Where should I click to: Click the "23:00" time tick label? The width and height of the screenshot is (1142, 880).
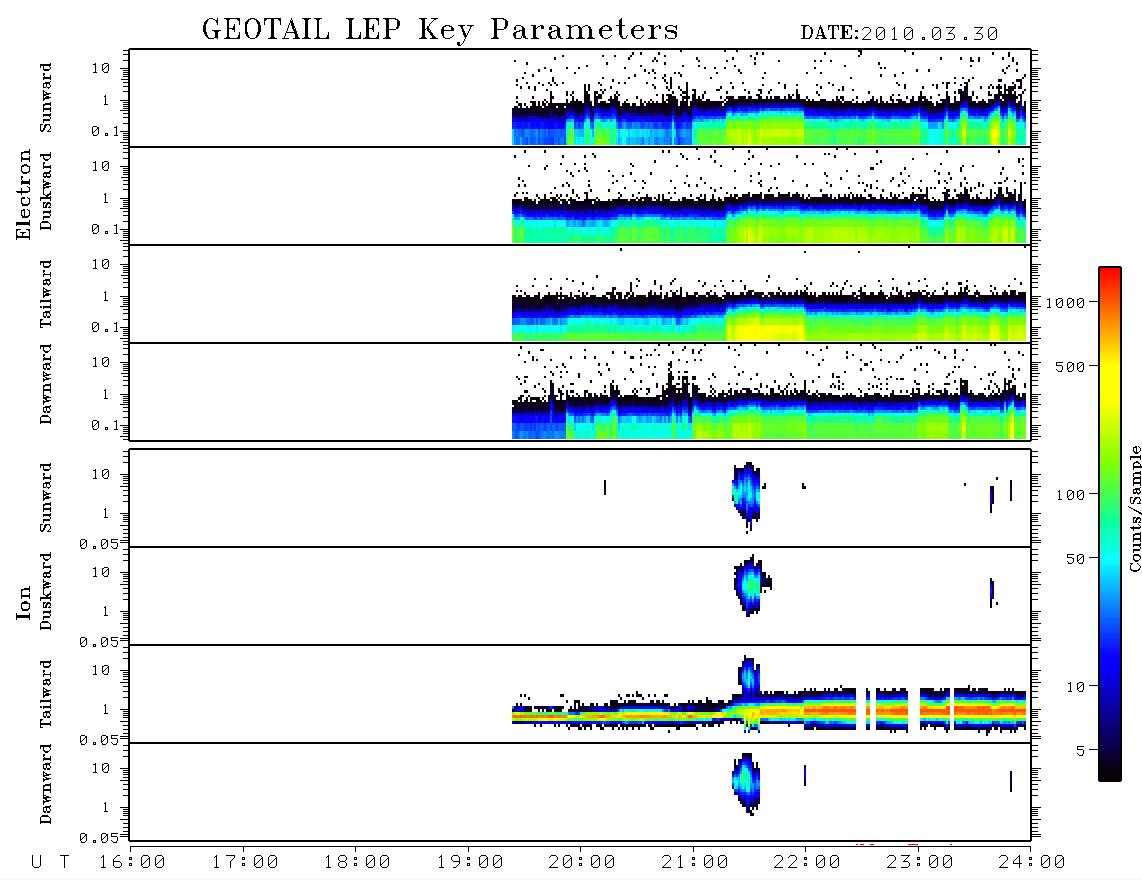click(x=919, y=863)
